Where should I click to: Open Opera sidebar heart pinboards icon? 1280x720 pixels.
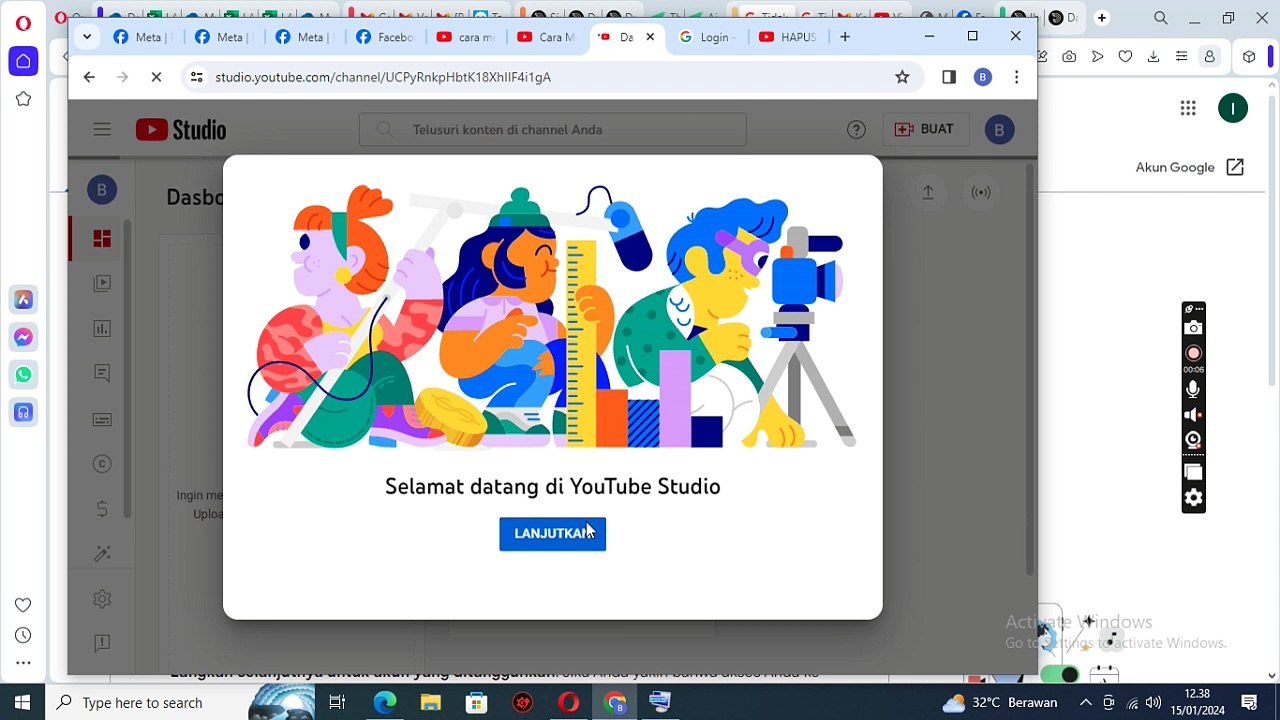23,605
